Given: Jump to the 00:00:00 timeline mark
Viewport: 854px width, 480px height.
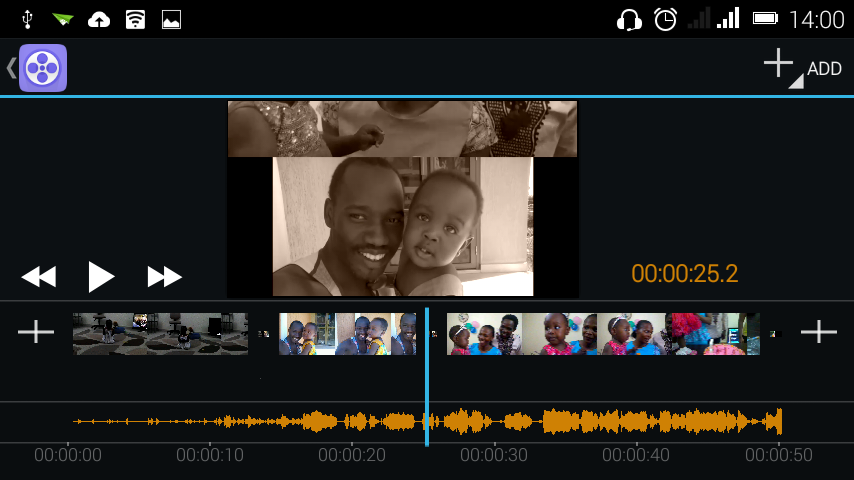Looking at the screenshot, I should tap(68, 455).
